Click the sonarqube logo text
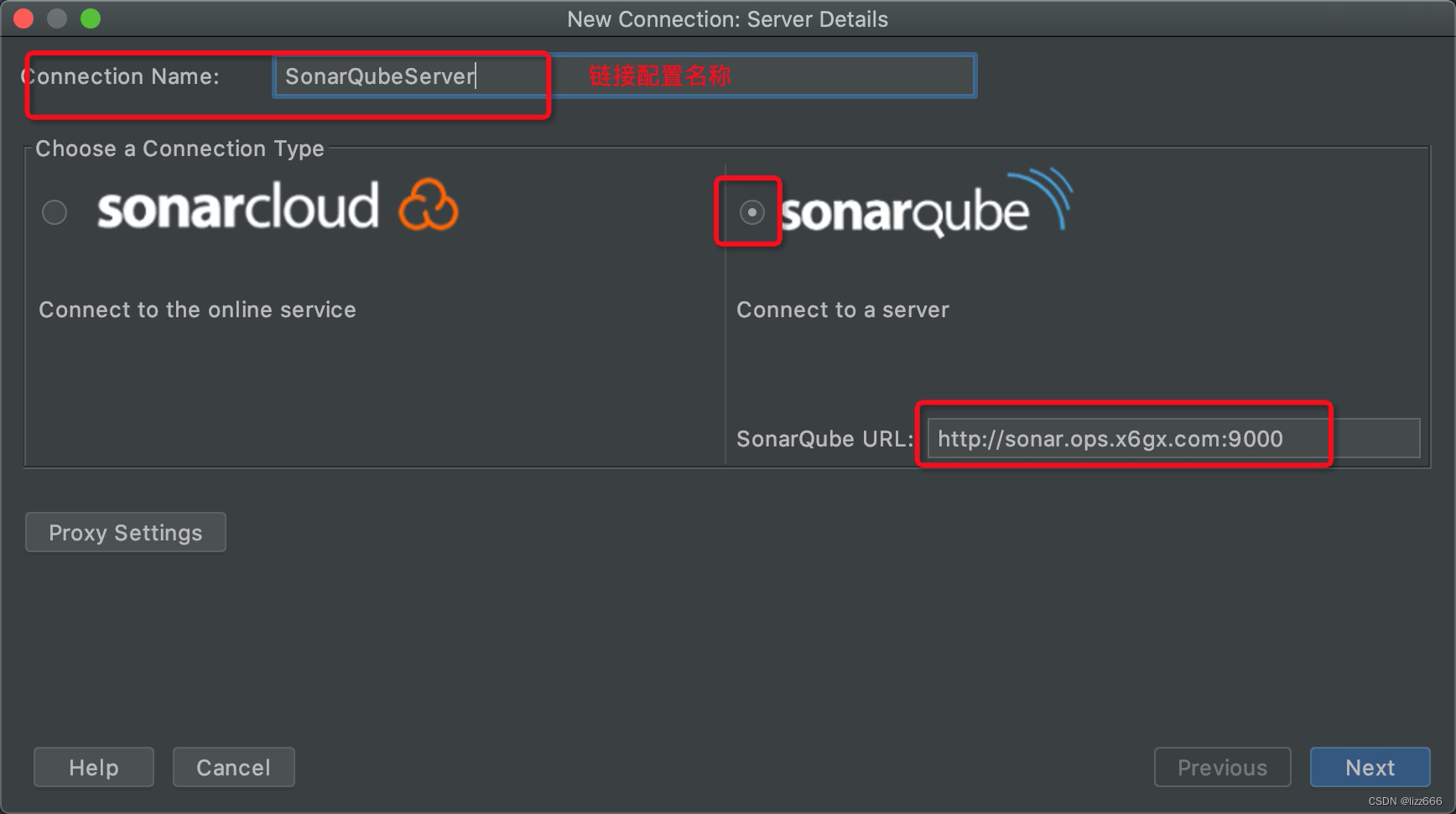The height and width of the screenshot is (814, 1456). click(906, 212)
